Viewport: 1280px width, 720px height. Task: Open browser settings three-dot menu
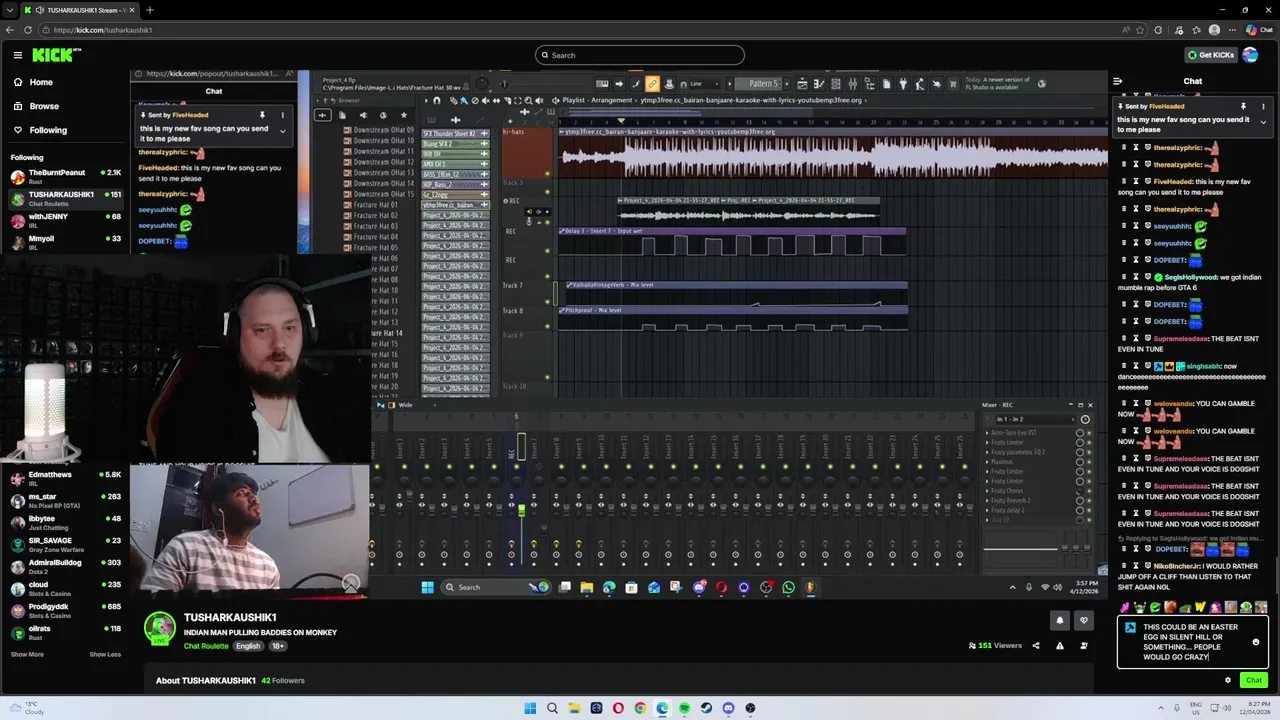pyautogui.click(x=1232, y=30)
